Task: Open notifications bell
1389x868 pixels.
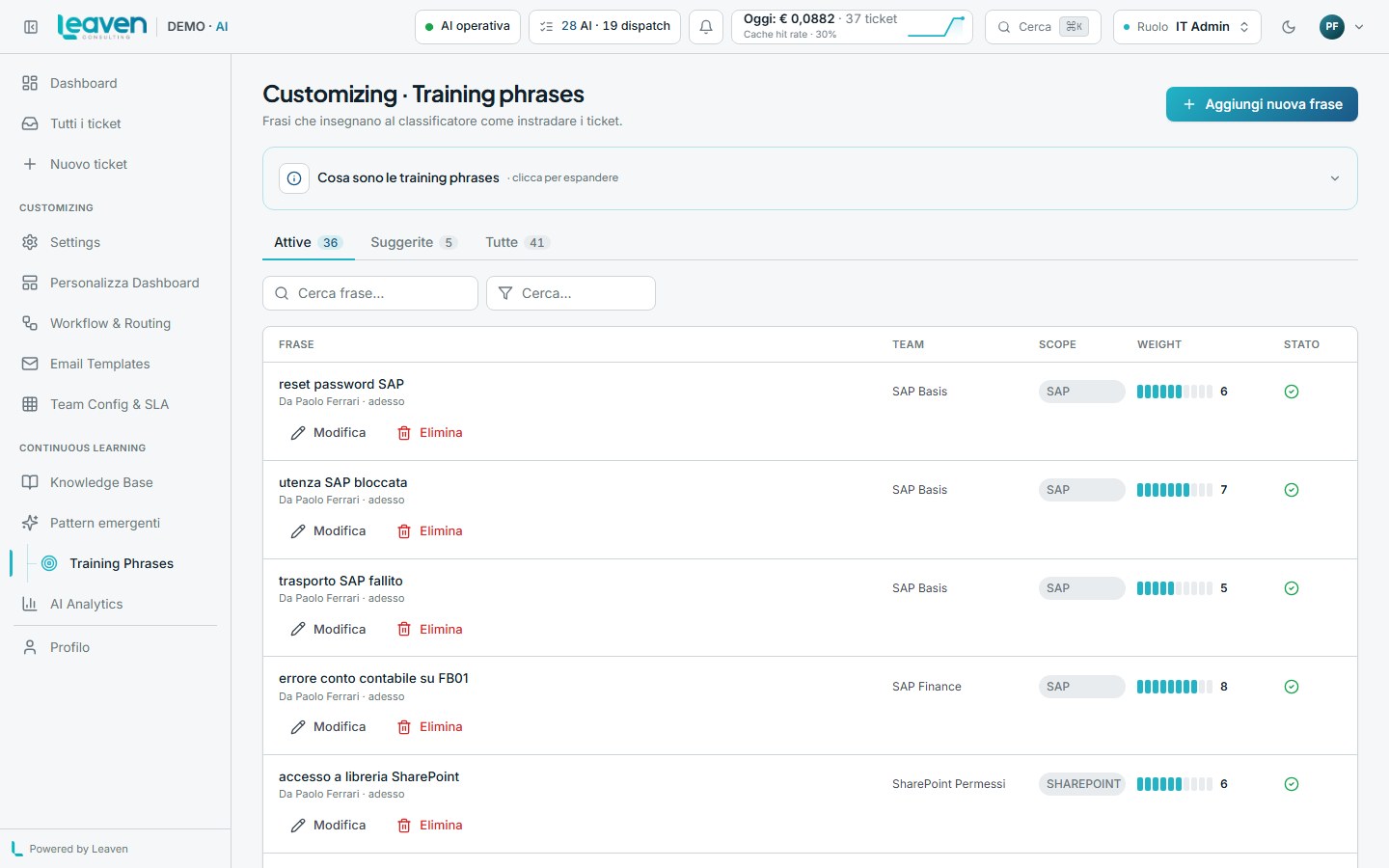Action: pos(706,27)
